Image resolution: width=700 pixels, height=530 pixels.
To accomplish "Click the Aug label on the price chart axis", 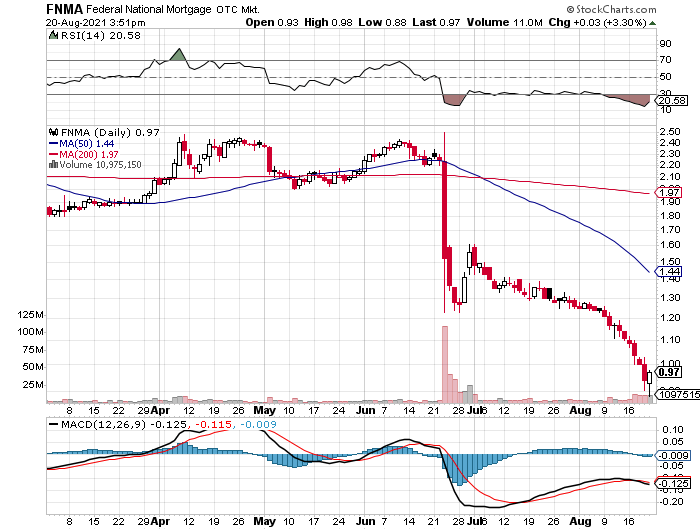I will 580,410.
